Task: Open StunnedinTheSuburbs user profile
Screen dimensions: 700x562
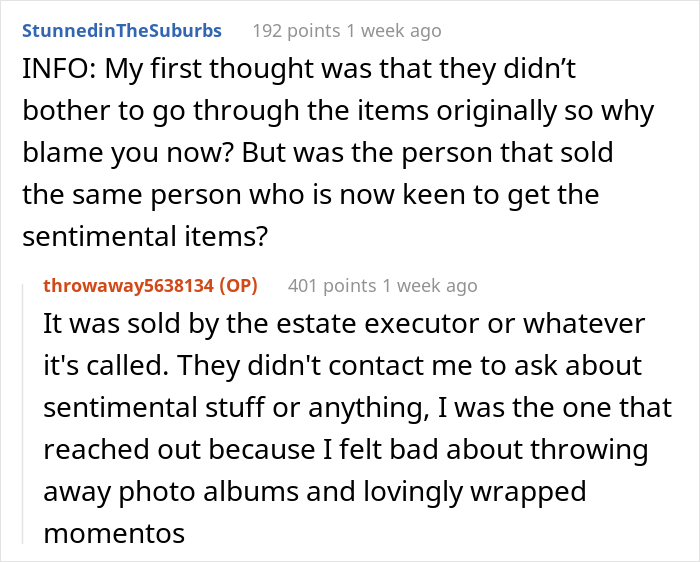Action: [x=122, y=31]
